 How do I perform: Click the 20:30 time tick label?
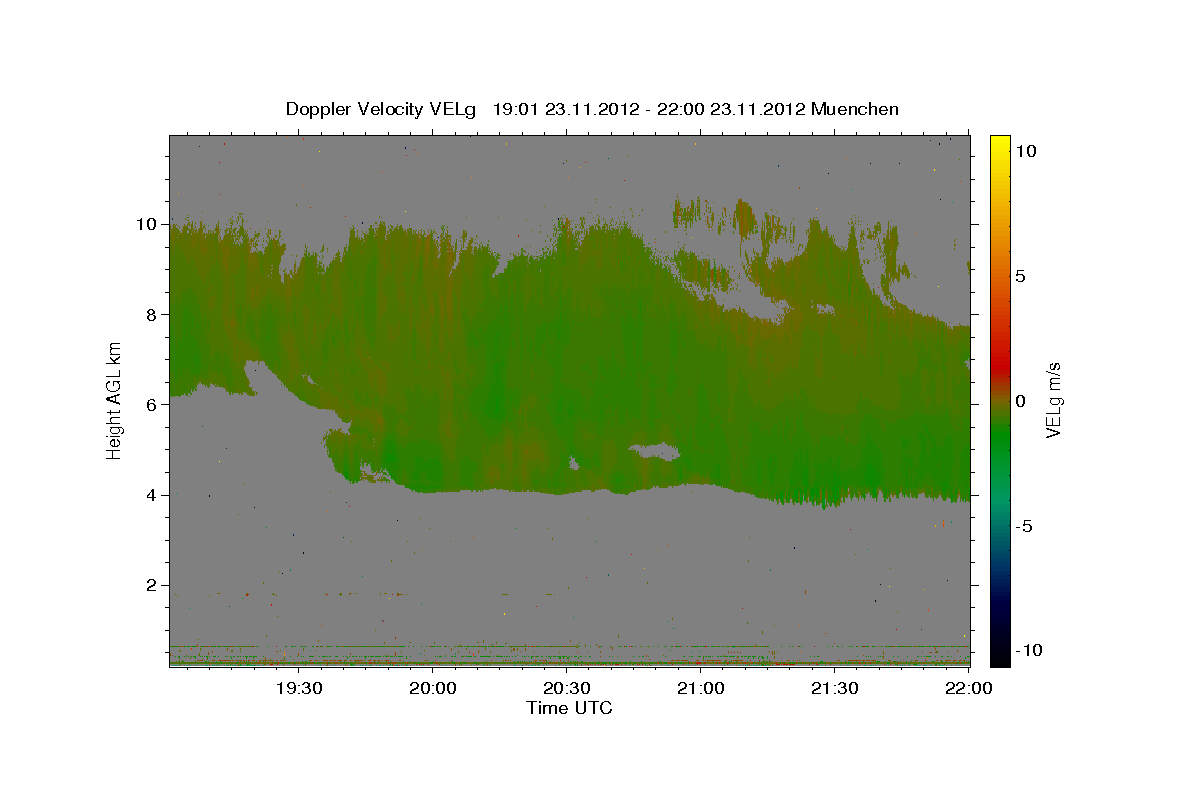pos(567,688)
